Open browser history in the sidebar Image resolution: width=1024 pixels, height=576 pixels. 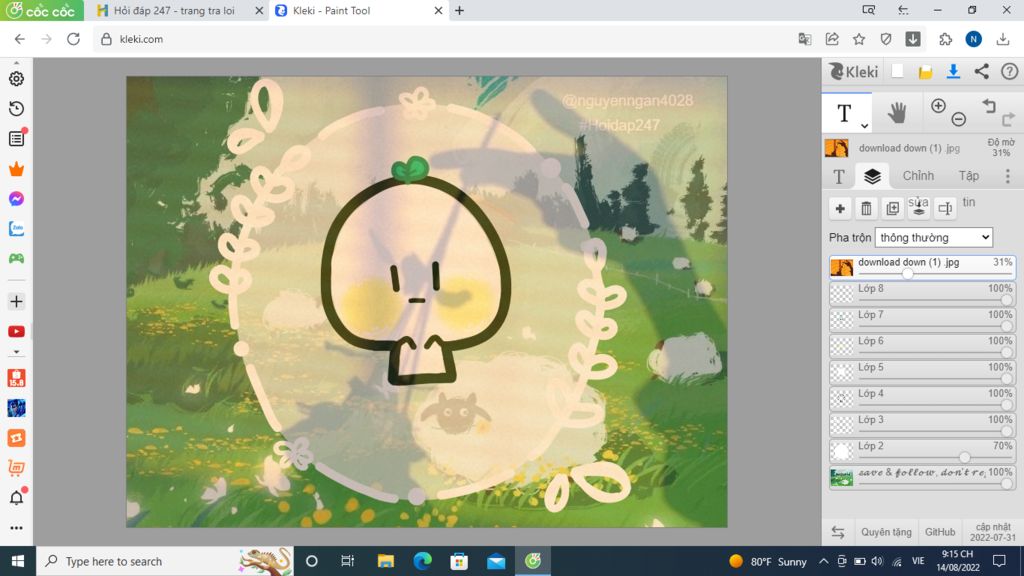point(16,108)
